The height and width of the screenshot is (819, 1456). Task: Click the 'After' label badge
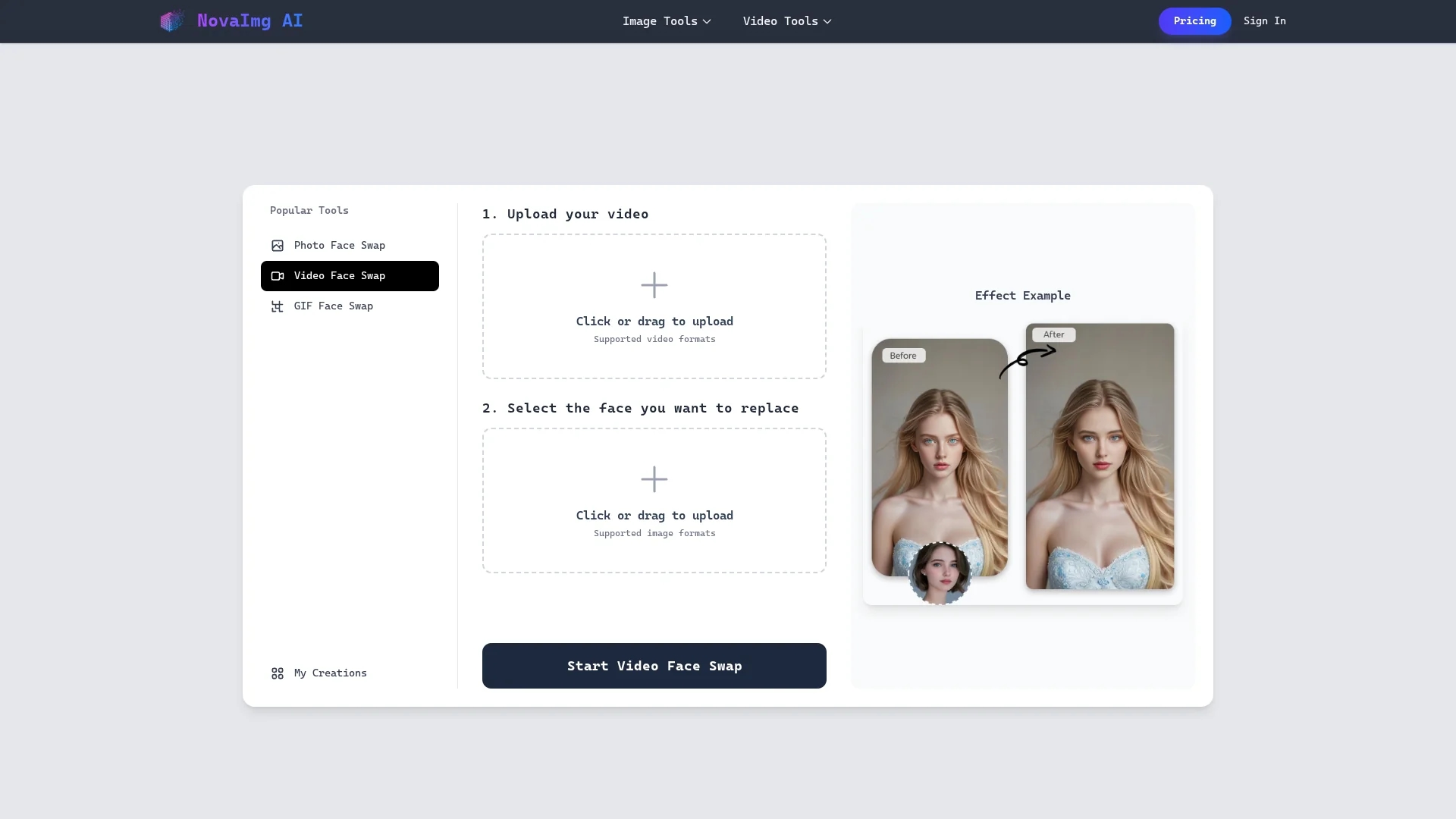[1053, 334]
